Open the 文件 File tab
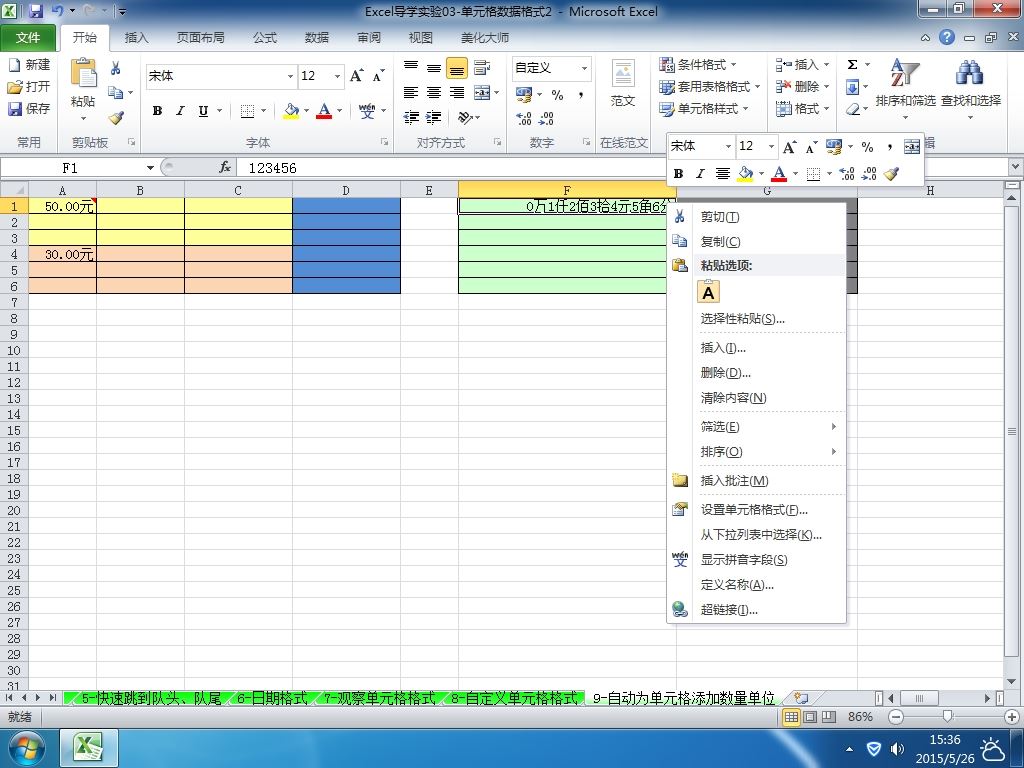This screenshot has height=768, width=1024. point(27,38)
